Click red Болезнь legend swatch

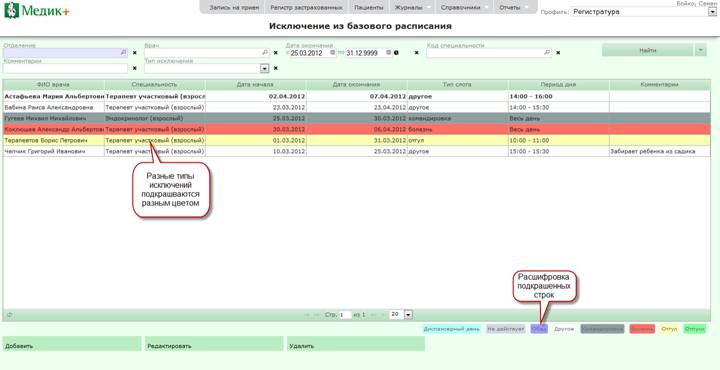click(642, 329)
